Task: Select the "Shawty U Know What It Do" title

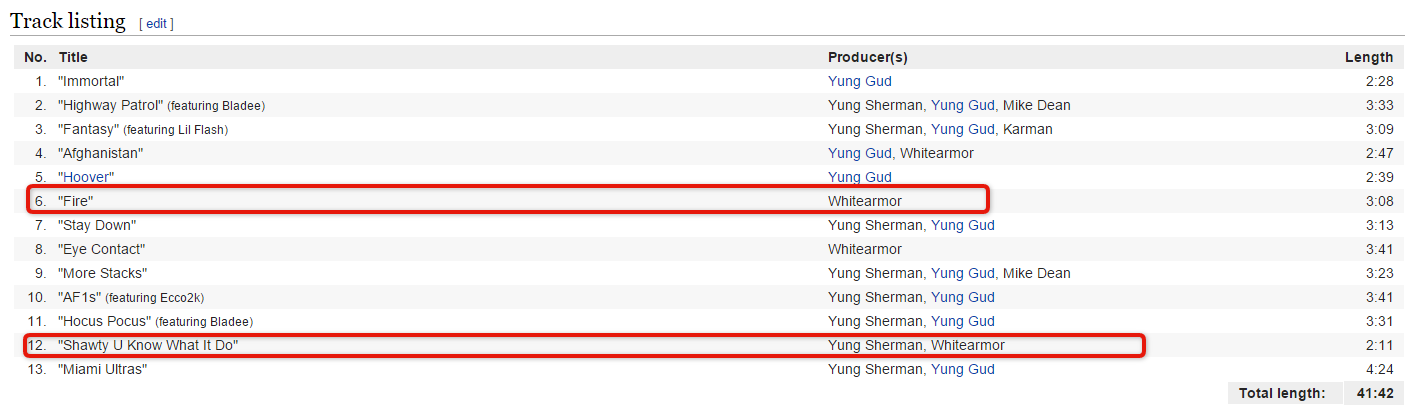Action: (148, 345)
